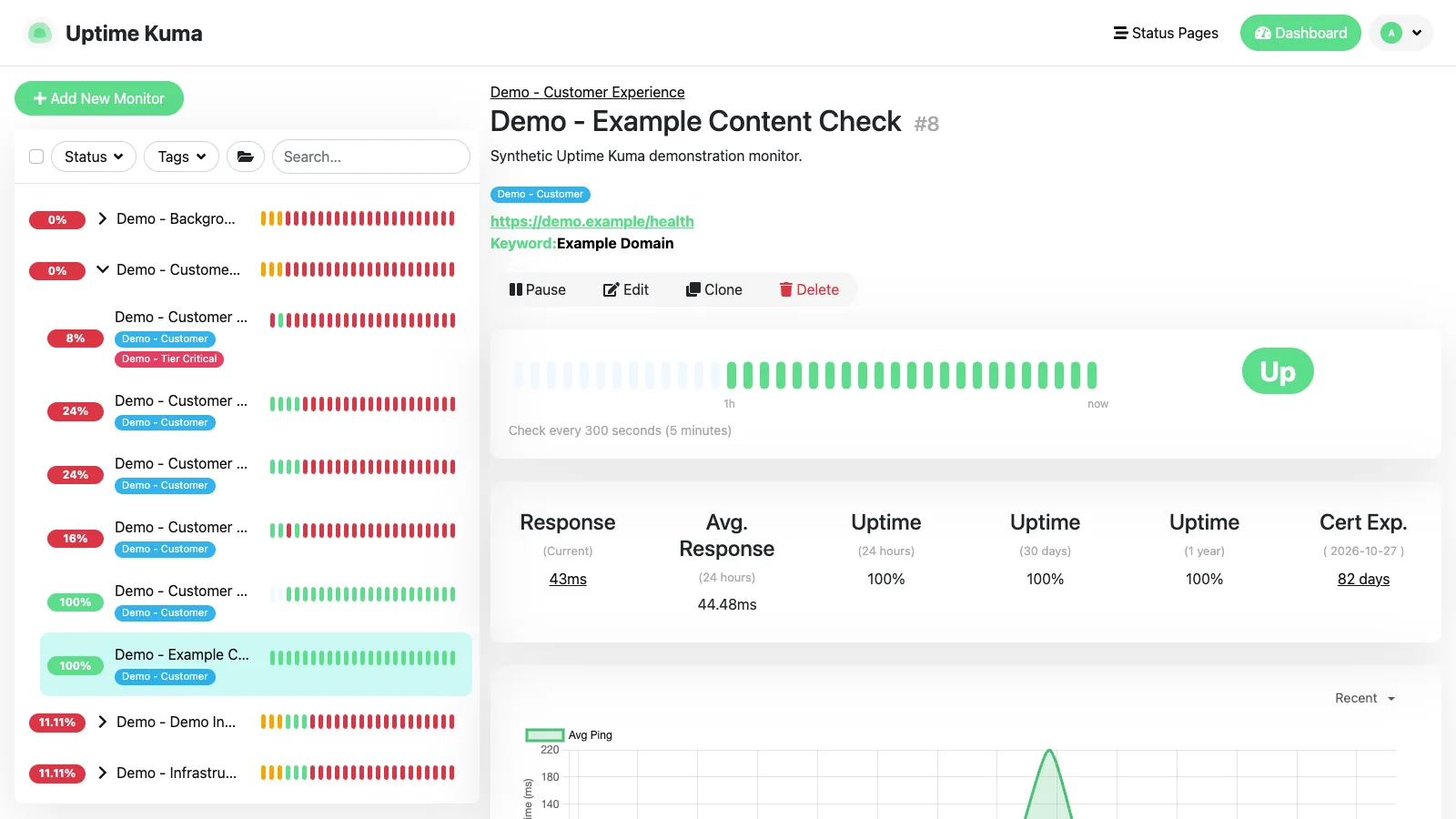Click the 43ms current response value
The height and width of the screenshot is (819, 1456).
click(568, 579)
